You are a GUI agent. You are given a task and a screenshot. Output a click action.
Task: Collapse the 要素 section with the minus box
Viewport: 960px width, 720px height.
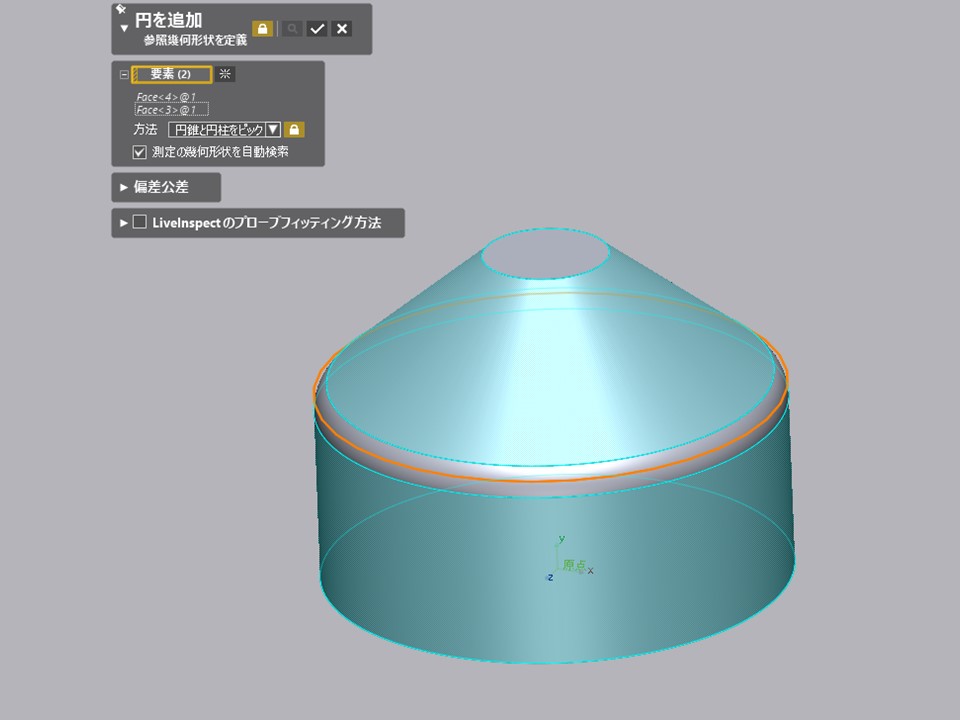(124, 75)
